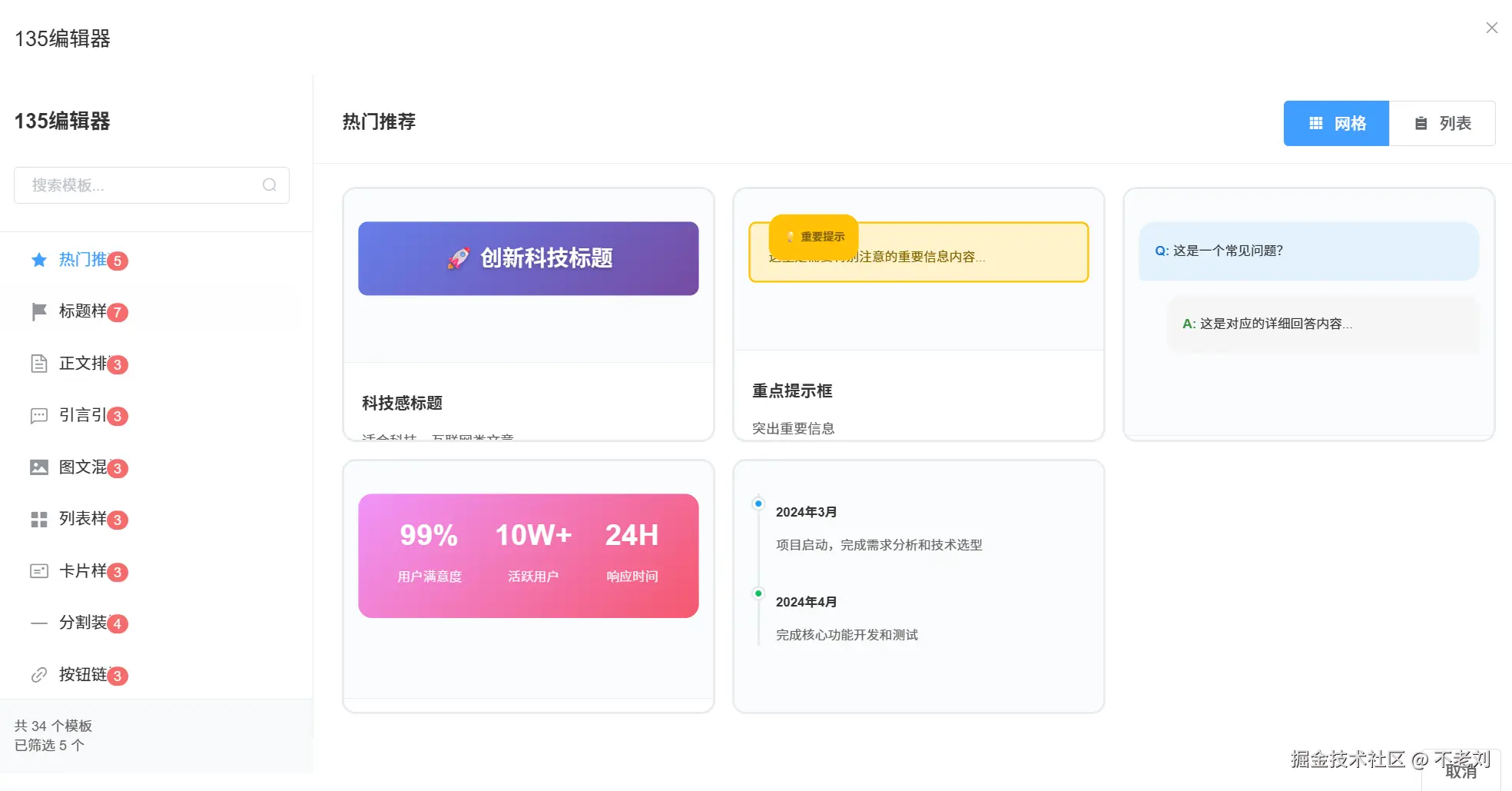
Task: Switch to 网格 grid view
Action: click(x=1335, y=123)
